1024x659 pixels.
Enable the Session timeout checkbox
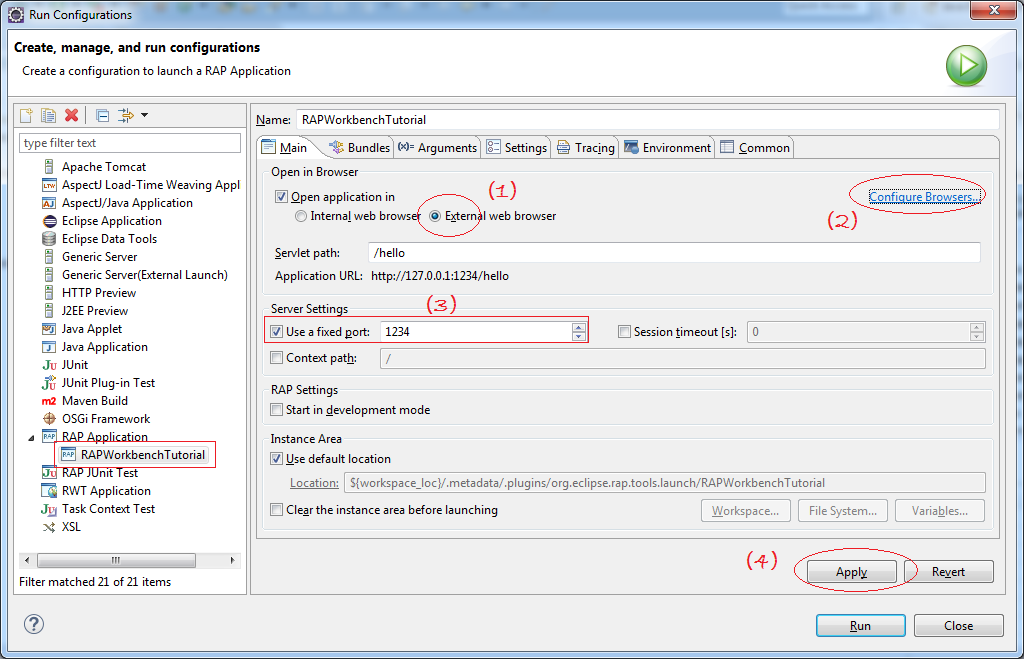(x=624, y=332)
